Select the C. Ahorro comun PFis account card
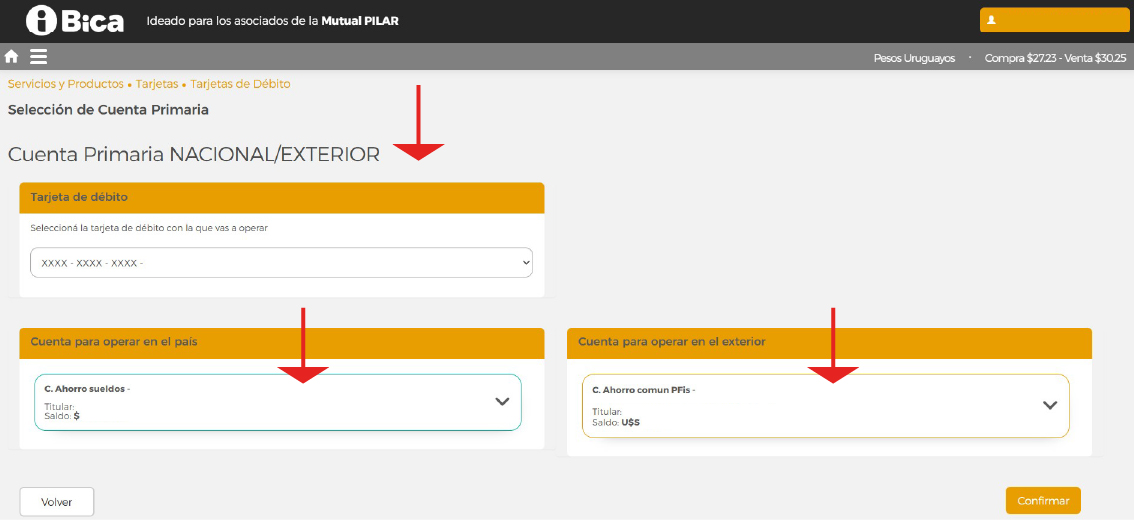 826,406
